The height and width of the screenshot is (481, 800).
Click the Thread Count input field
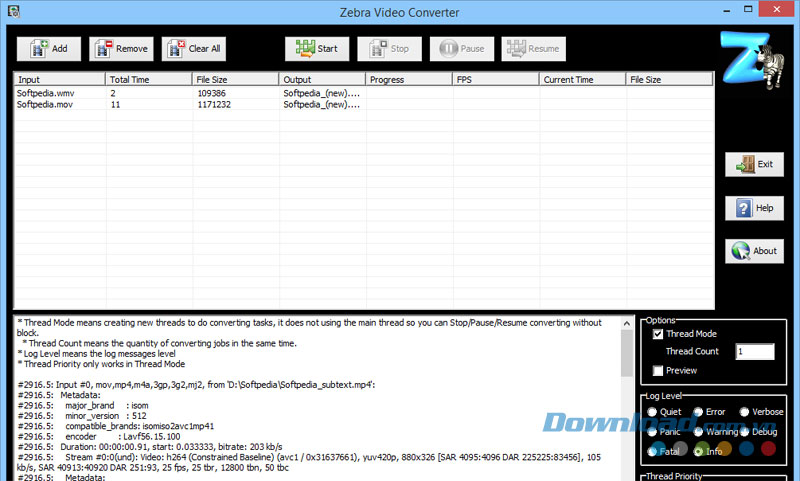tap(754, 352)
